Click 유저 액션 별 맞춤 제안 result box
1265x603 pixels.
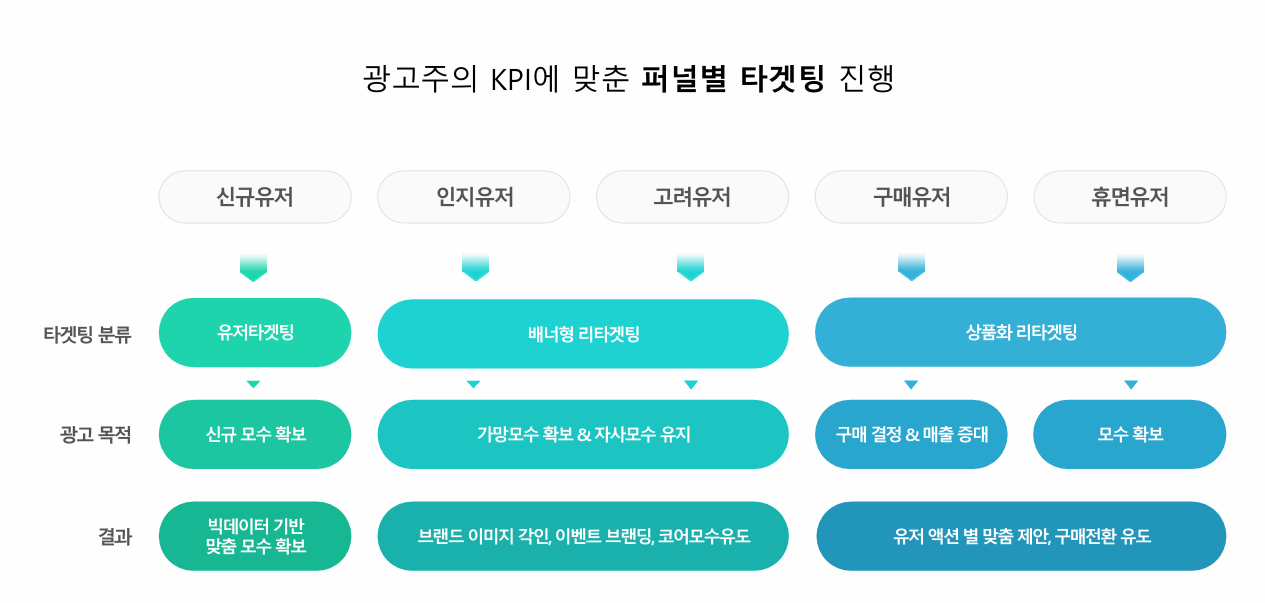(1021, 536)
